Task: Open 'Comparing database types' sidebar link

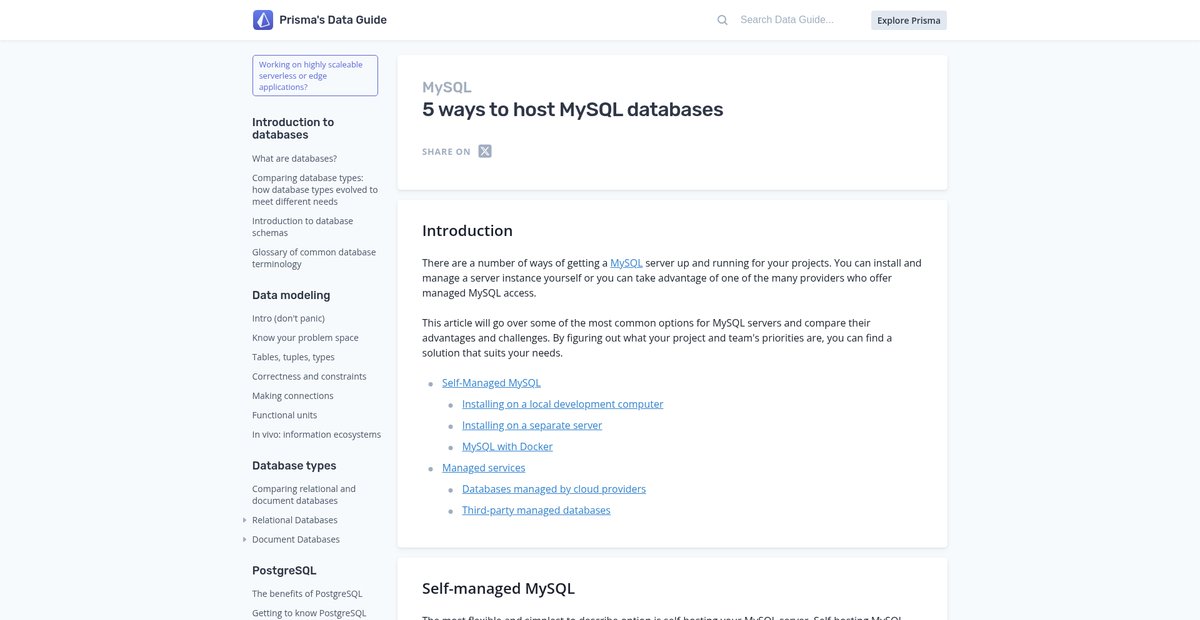Action: 315,190
